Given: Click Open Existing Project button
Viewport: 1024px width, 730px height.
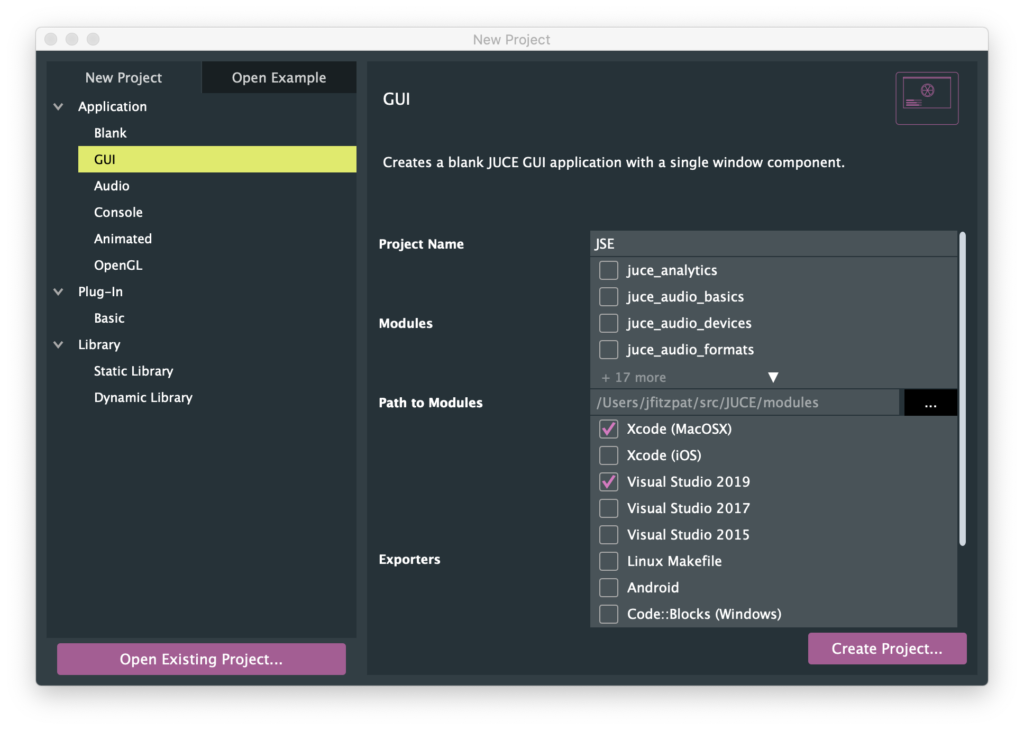Looking at the screenshot, I should click(201, 659).
